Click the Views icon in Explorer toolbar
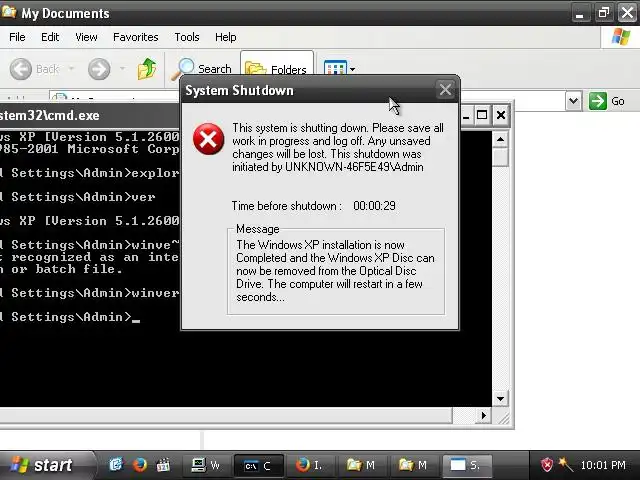 point(335,69)
